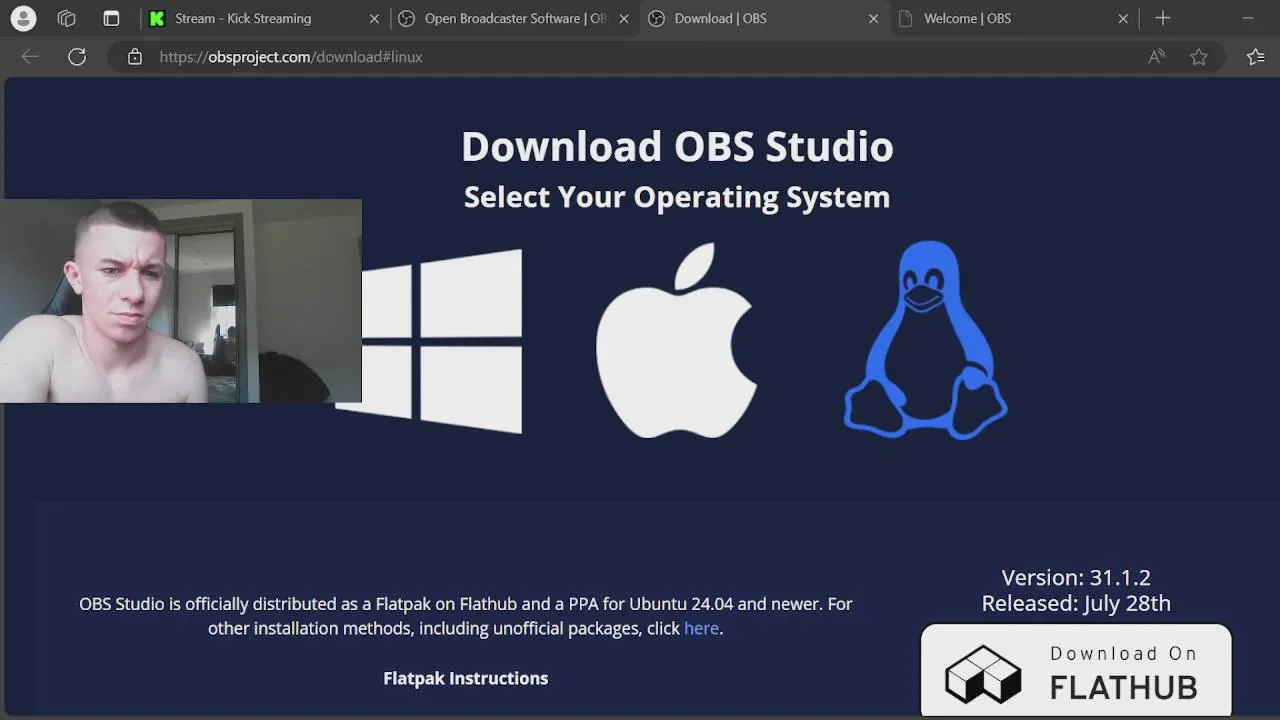Viewport: 1280px width, 720px height.
Task: Open the workspaces icon
Action: tap(67, 18)
